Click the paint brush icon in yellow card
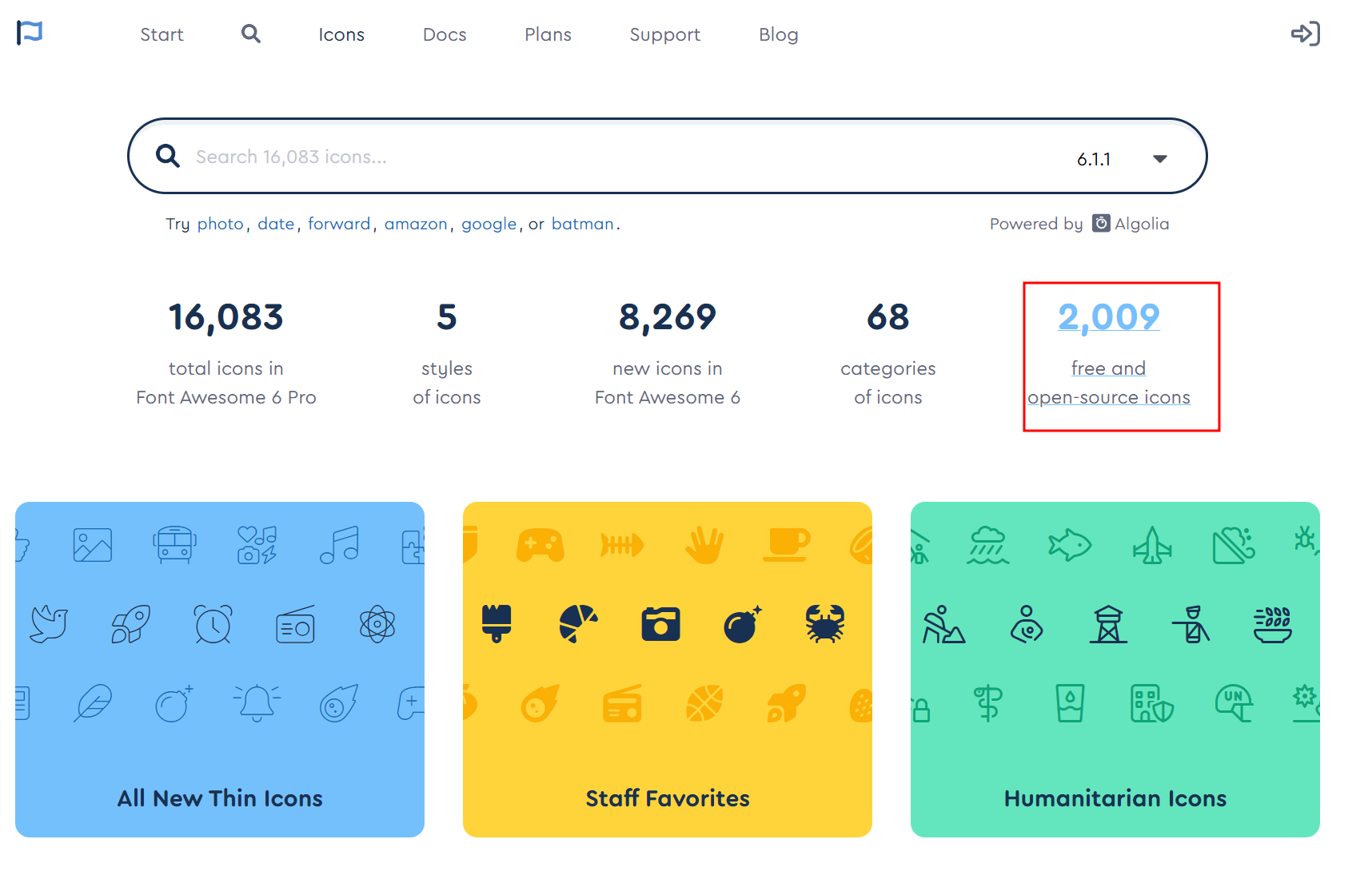The height and width of the screenshot is (875, 1372). click(497, 624)
